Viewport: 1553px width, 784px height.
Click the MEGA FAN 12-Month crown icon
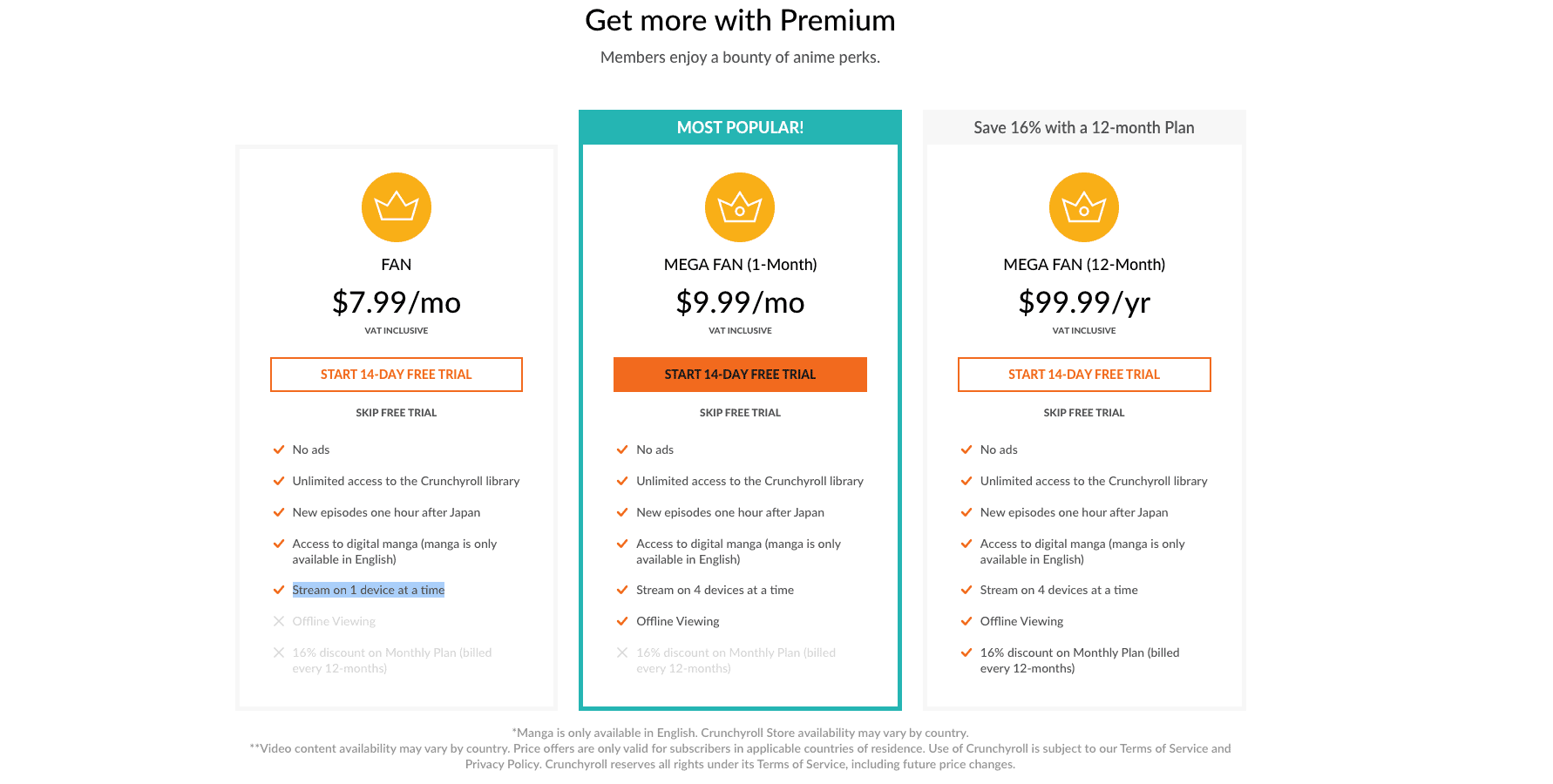[1084, 207]
